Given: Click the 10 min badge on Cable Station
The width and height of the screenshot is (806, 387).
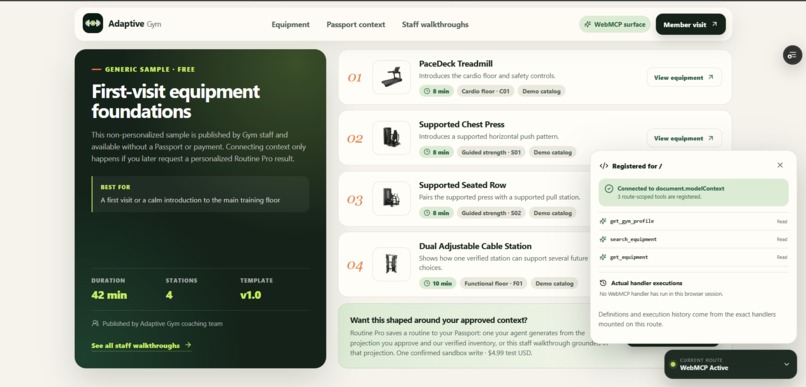Looking at the screenshot, I should pos(437,283).
